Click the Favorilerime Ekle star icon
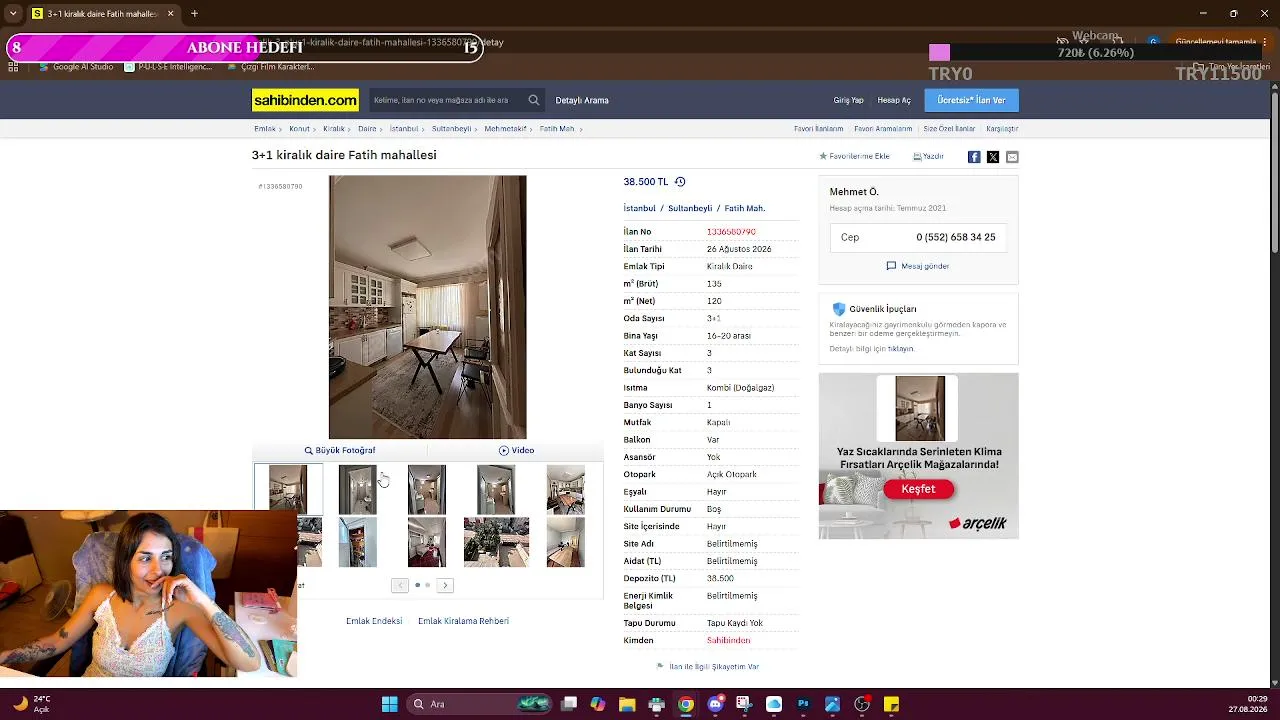This screenshot has width=1280, height=720. tap(823, 157)
